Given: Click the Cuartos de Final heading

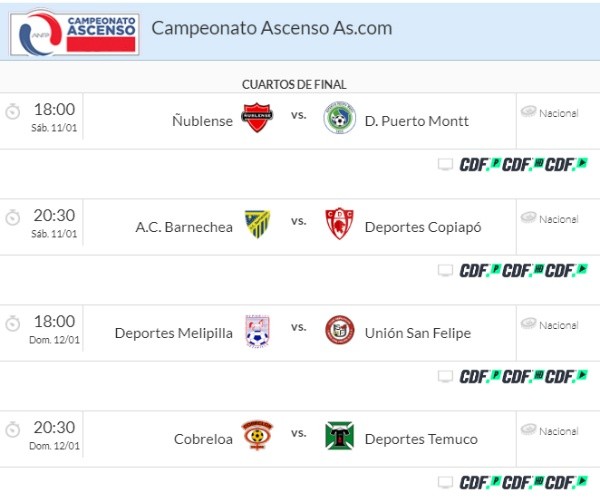Looking at the screenshot, I should click(x=294, y=84).
